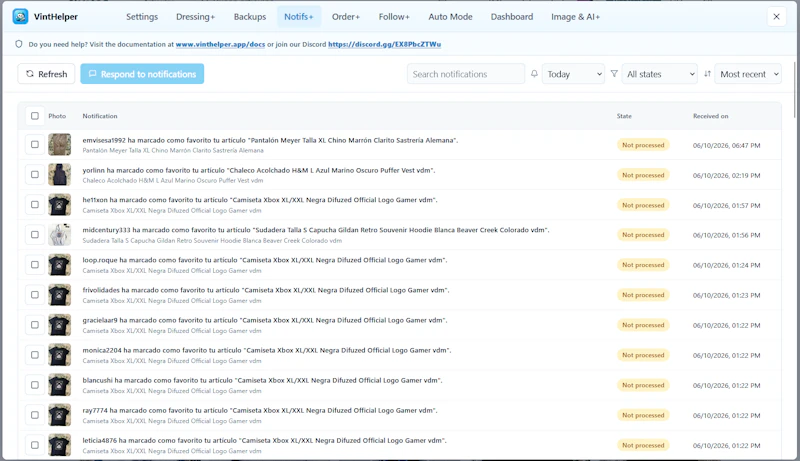Click the bell icon beside Today

pos(534,74)
